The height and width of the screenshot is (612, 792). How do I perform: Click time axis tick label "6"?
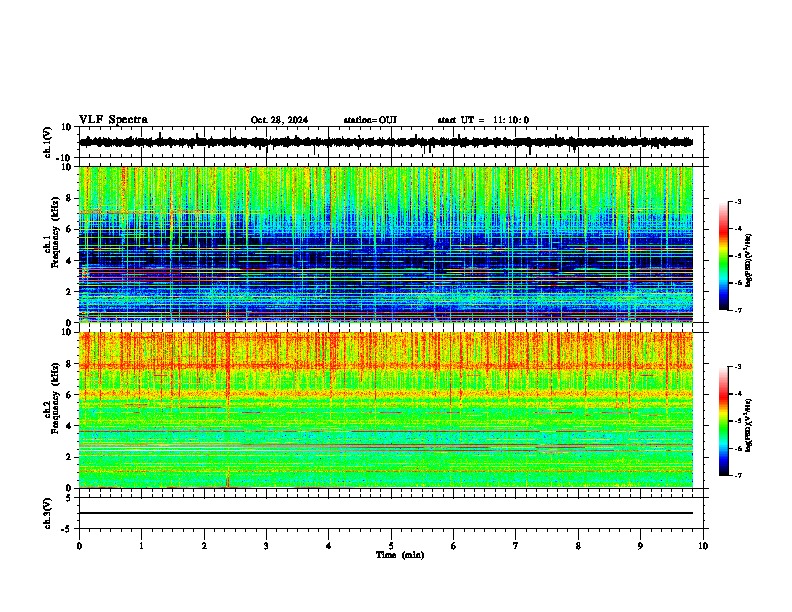coord(454,546)
